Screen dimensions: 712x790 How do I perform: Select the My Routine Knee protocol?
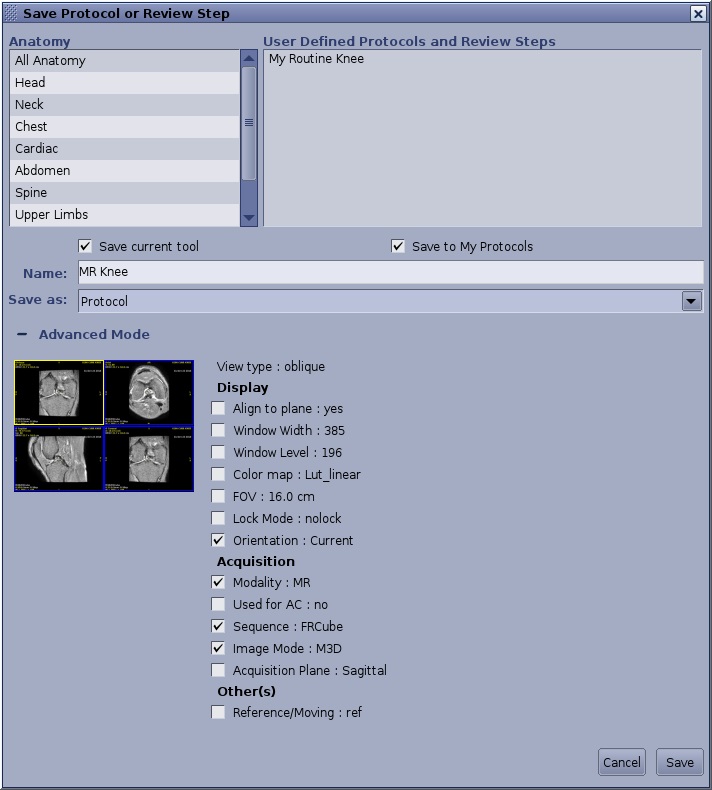(316, 59)
